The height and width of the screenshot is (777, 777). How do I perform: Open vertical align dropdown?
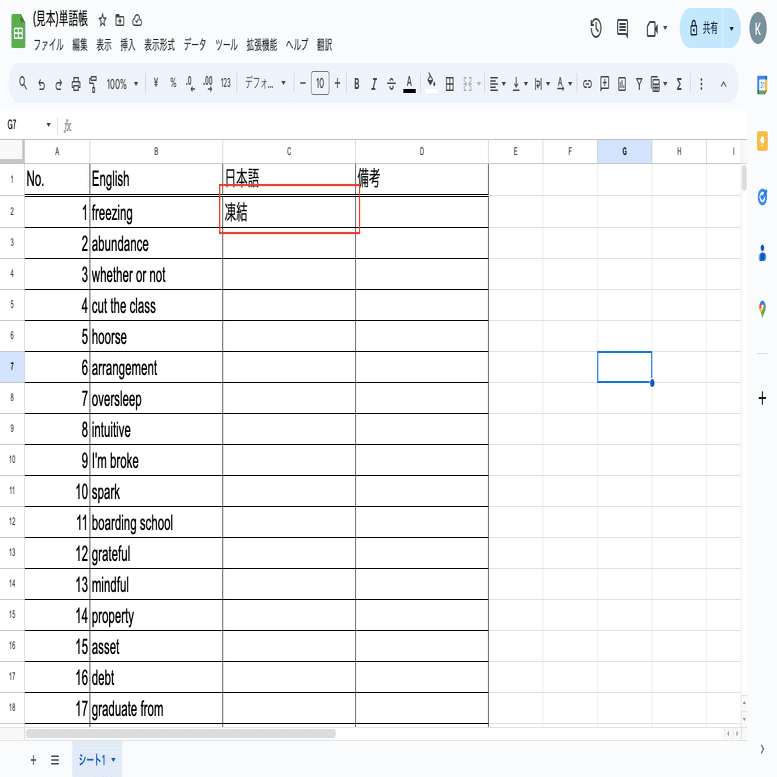point(520,84)
